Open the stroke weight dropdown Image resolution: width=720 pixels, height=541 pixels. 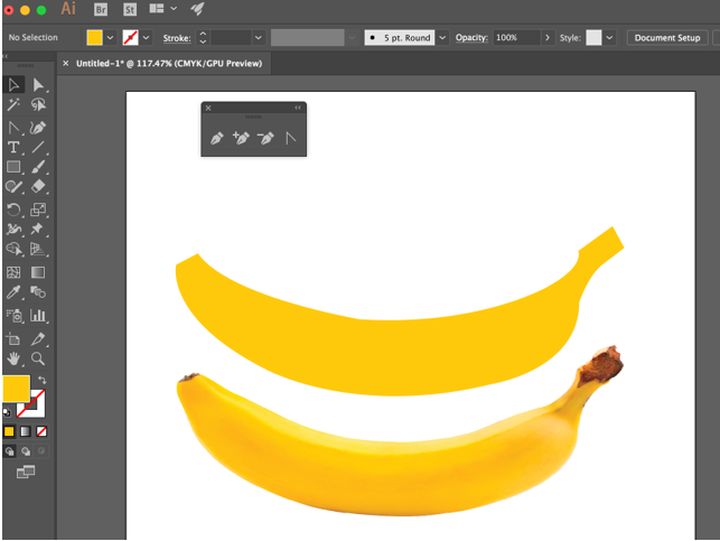258,38
